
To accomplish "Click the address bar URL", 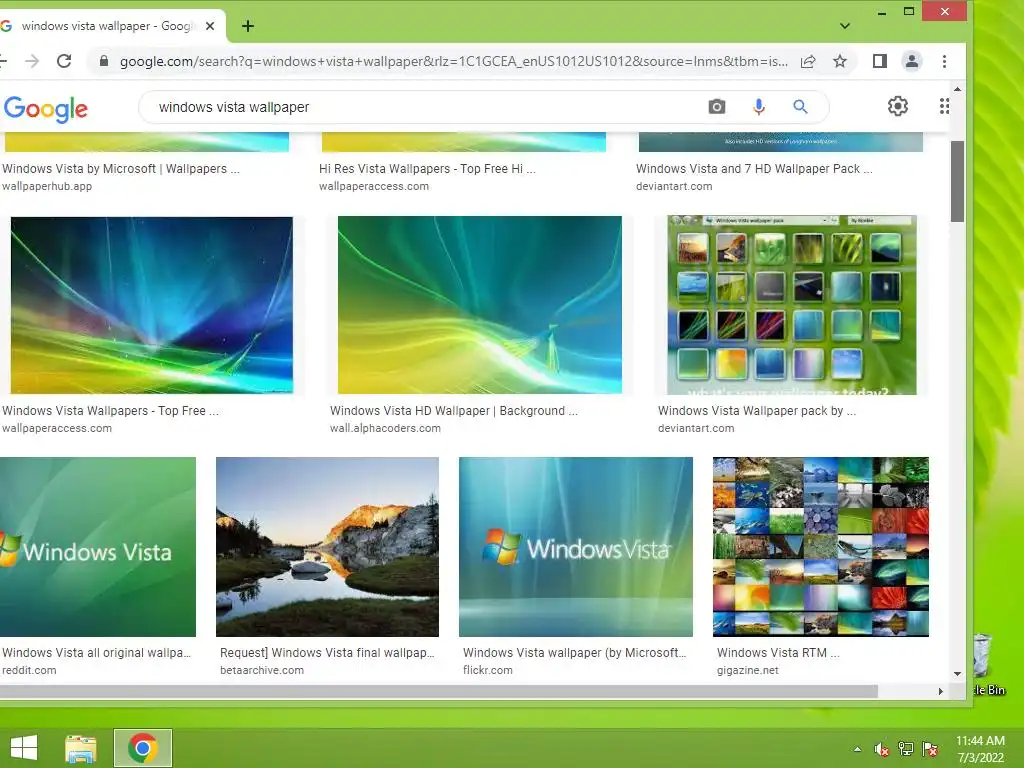I will [453, 61].
